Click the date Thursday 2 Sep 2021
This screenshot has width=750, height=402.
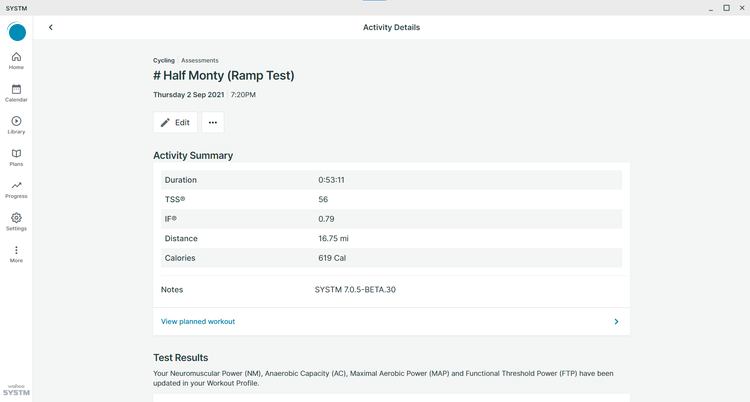pyautogui.click(x=188, y=95)
